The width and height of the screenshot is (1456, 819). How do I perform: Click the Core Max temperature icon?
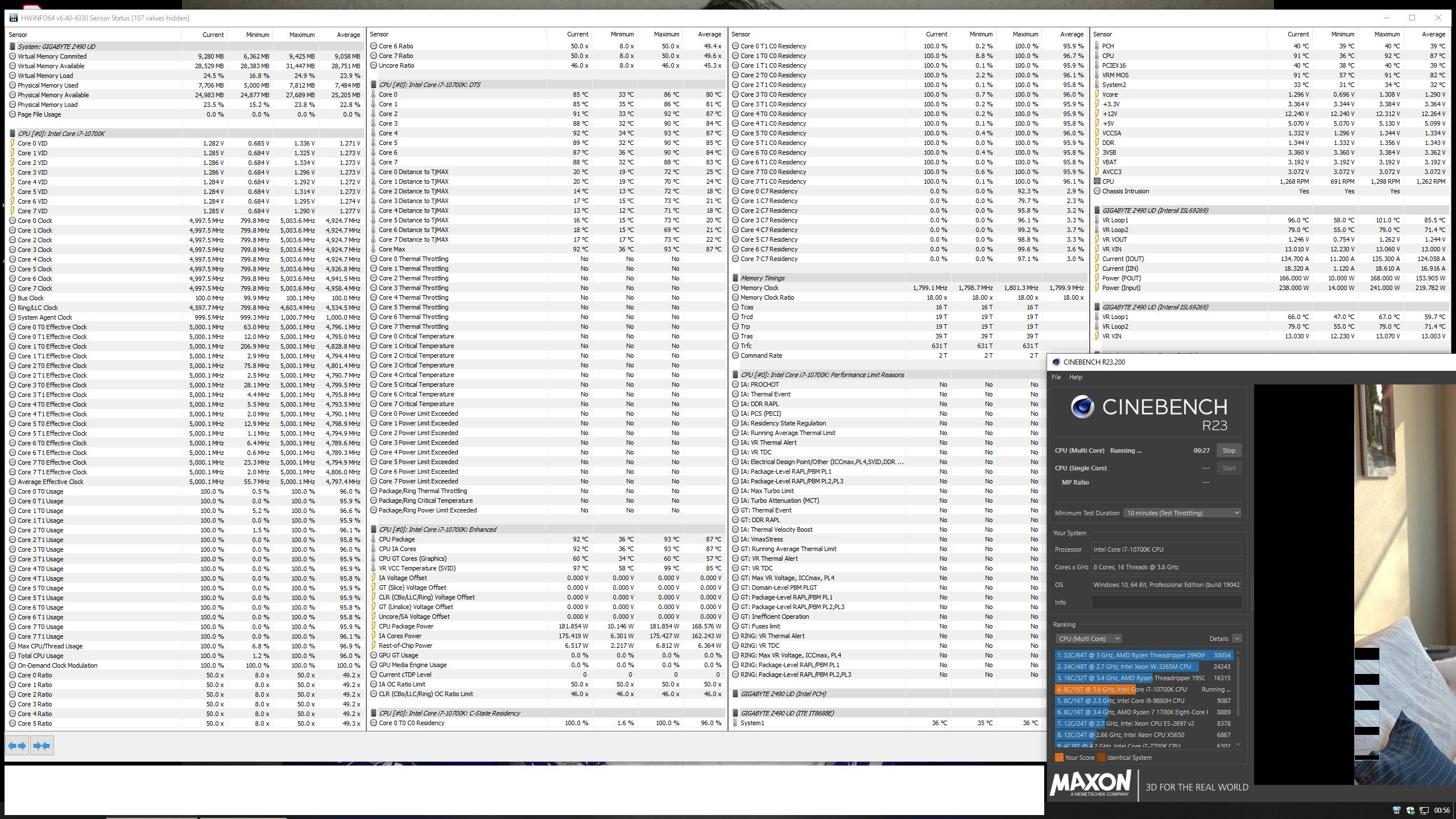(374, 249)
